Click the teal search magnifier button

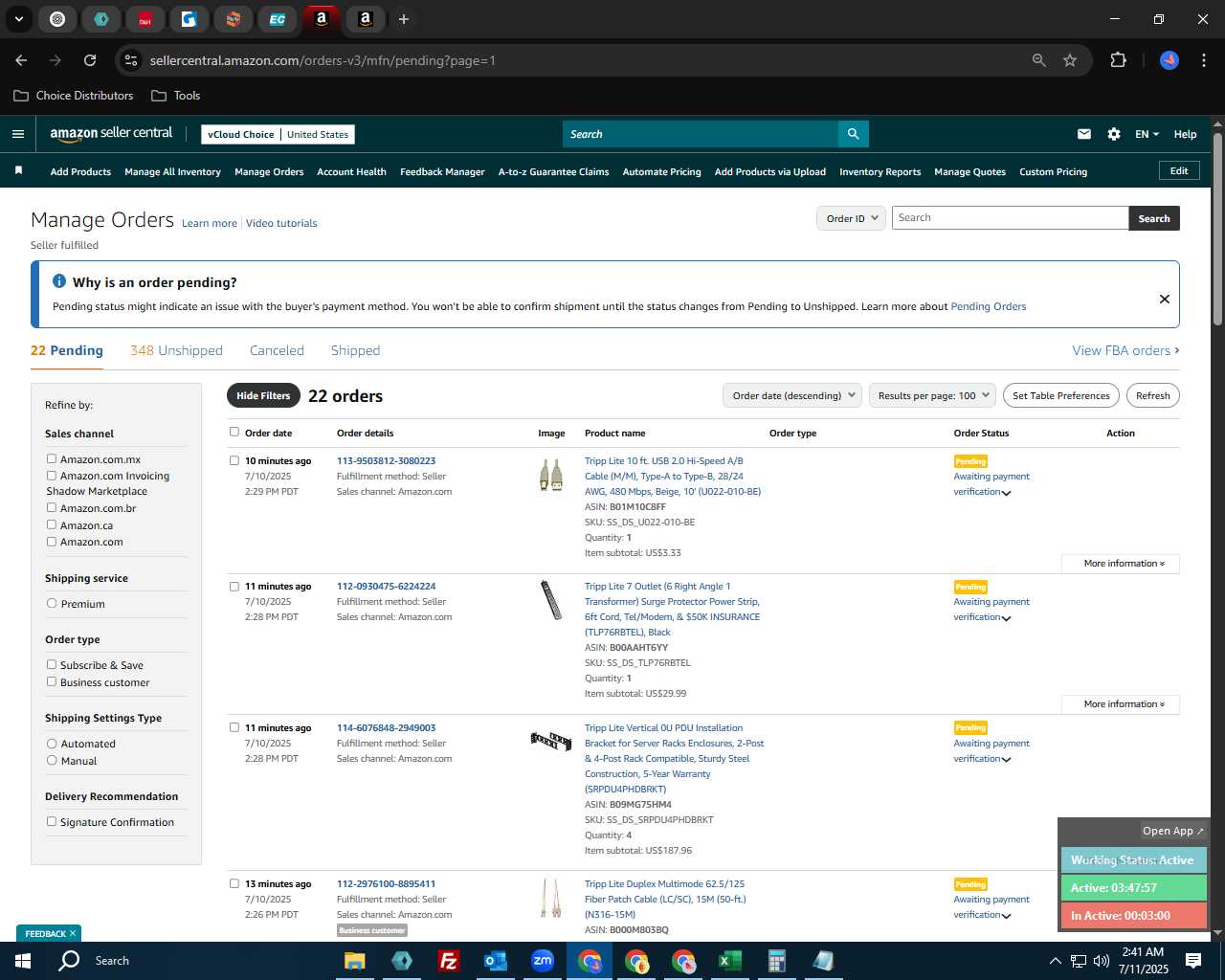pos(853,134)
